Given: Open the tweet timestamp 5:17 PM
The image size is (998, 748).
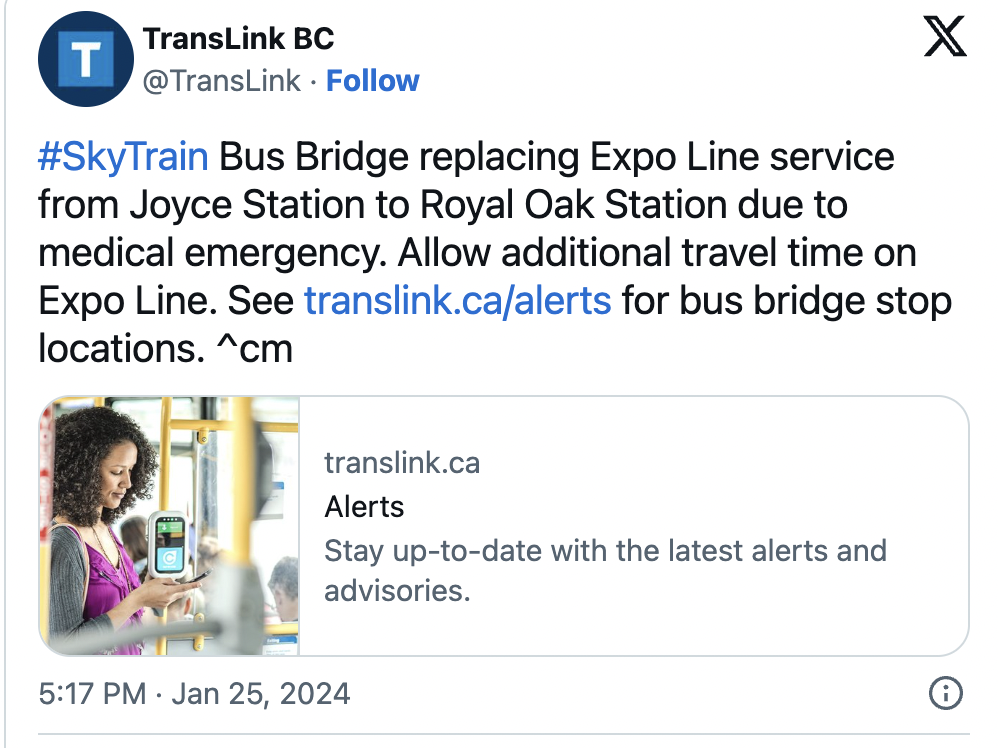Looking at the screenshot, I should [92, 693].
